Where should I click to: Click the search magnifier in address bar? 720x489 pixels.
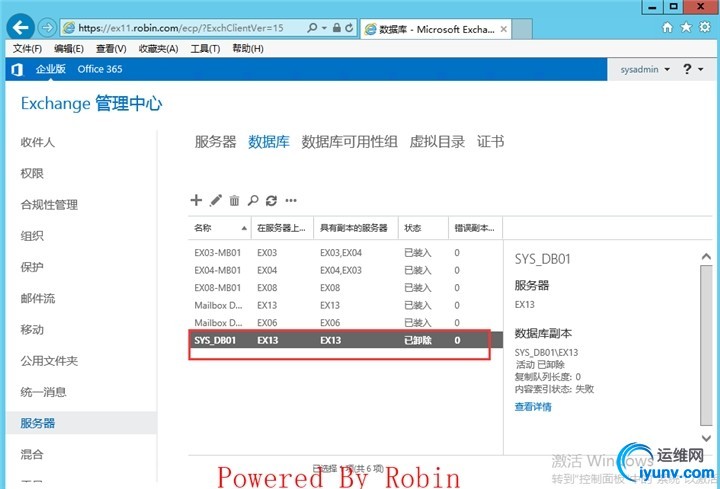pyautogui.click(x=312, y=28)
